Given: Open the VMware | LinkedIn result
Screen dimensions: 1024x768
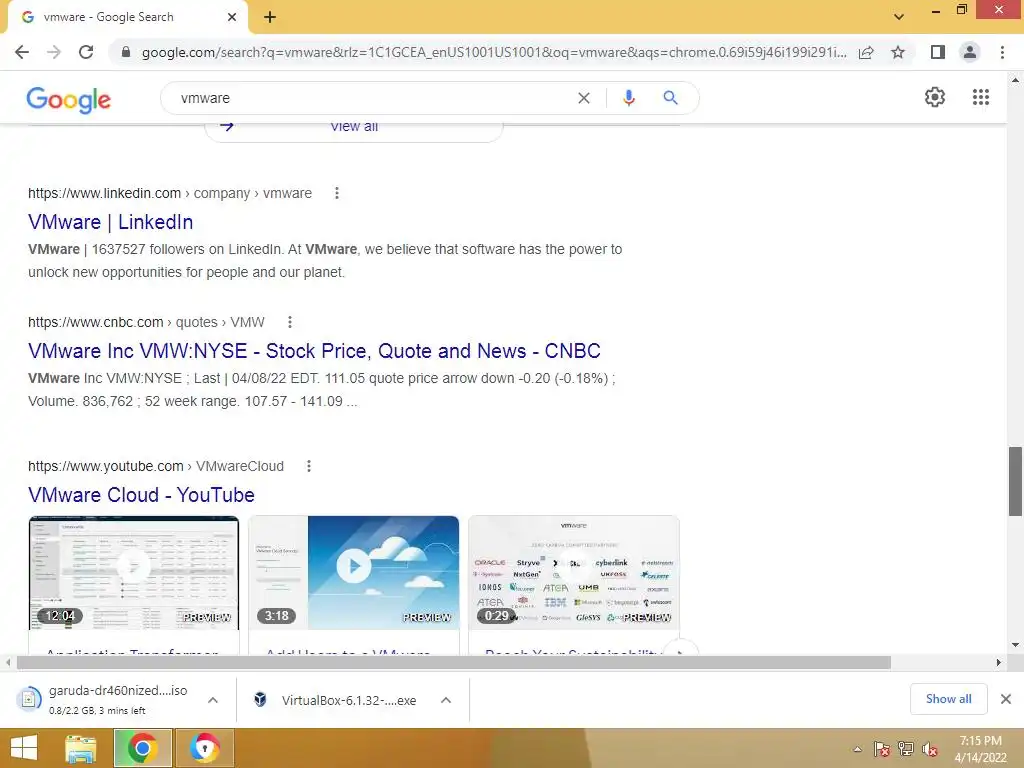Looking at the screenshot, I should click(x=110, y=222).
